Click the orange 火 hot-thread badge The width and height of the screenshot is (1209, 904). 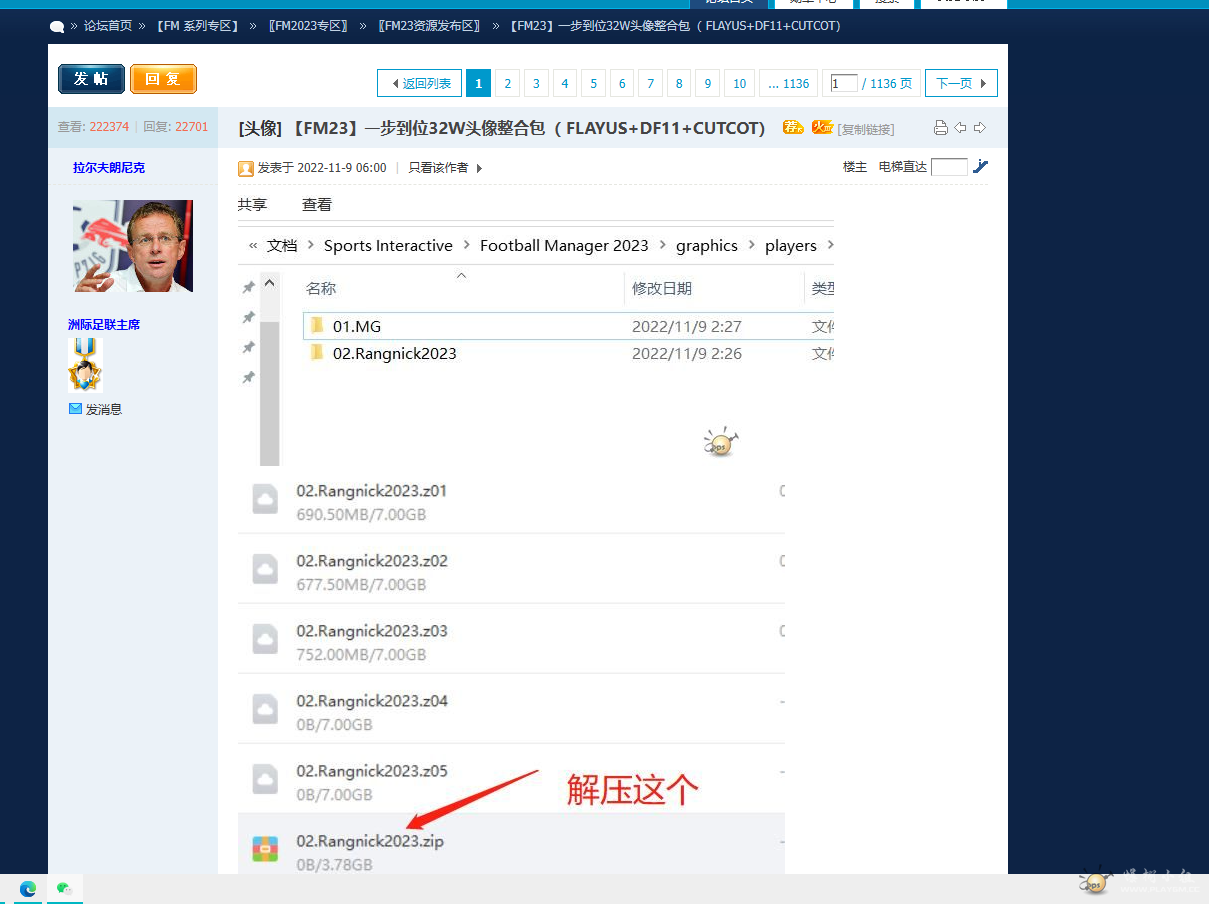click(822, 127)
